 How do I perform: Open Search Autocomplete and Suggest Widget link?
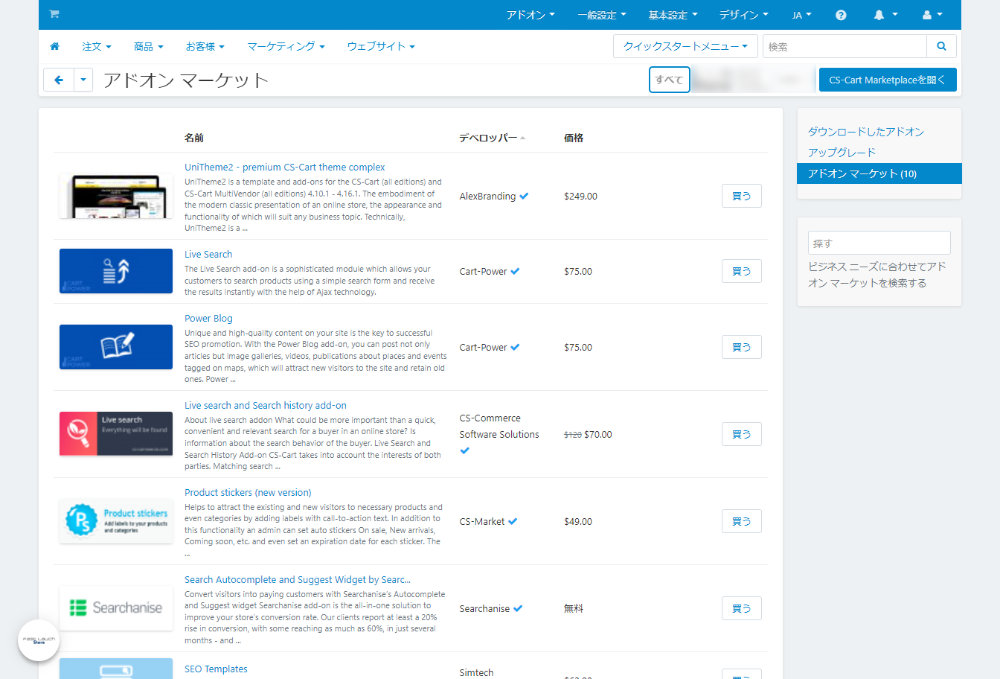click(297, 580)
